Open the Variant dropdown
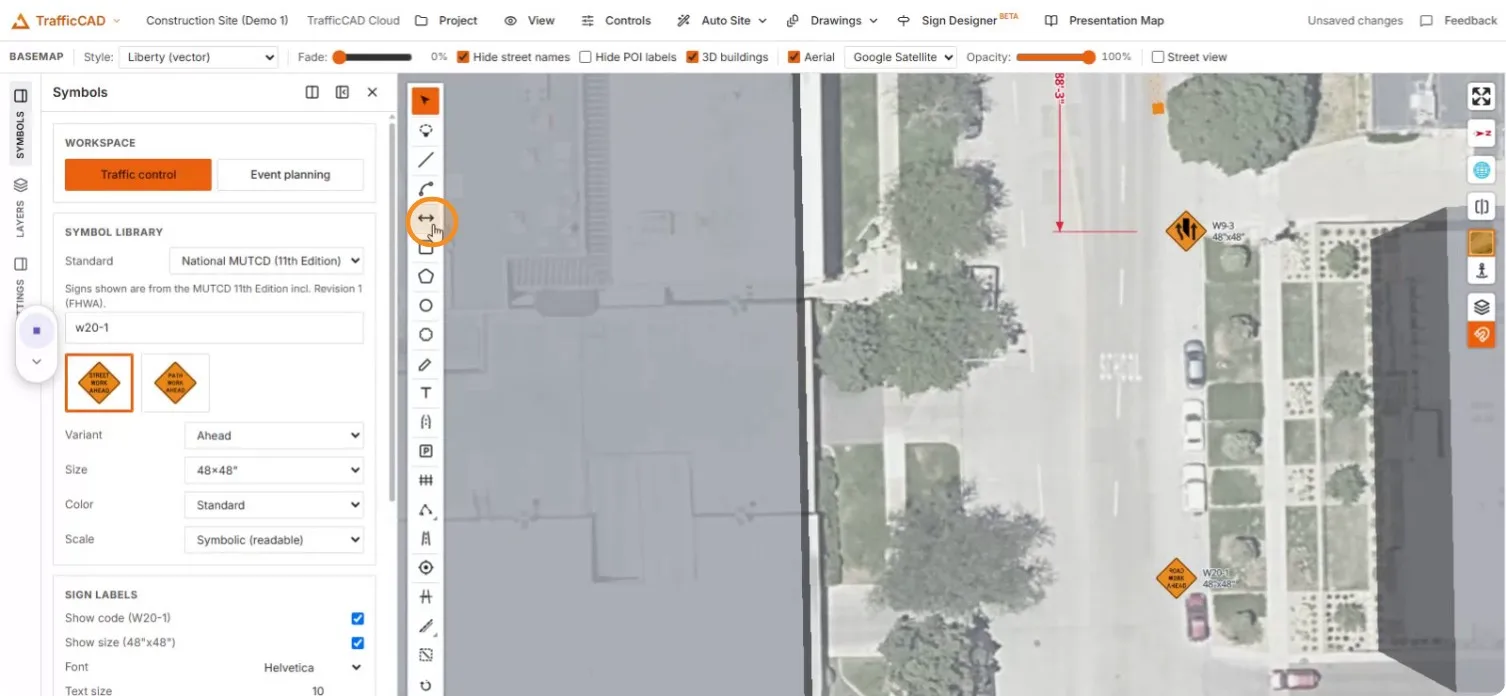Screen dimensions: 1506x696 [x=274, y=436]
